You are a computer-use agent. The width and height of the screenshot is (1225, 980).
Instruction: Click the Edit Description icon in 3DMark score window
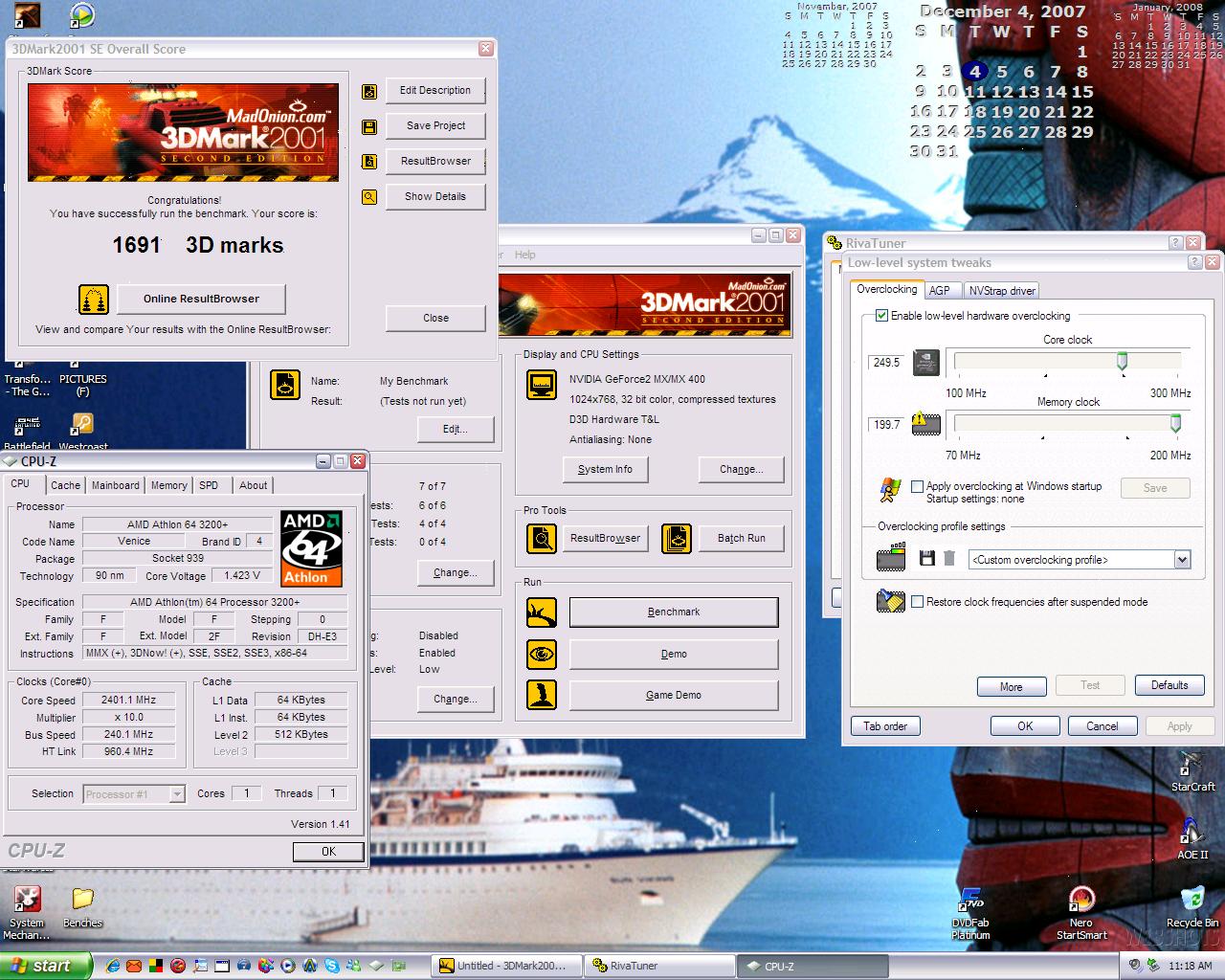pyautogui.click(x=369, y=92)
